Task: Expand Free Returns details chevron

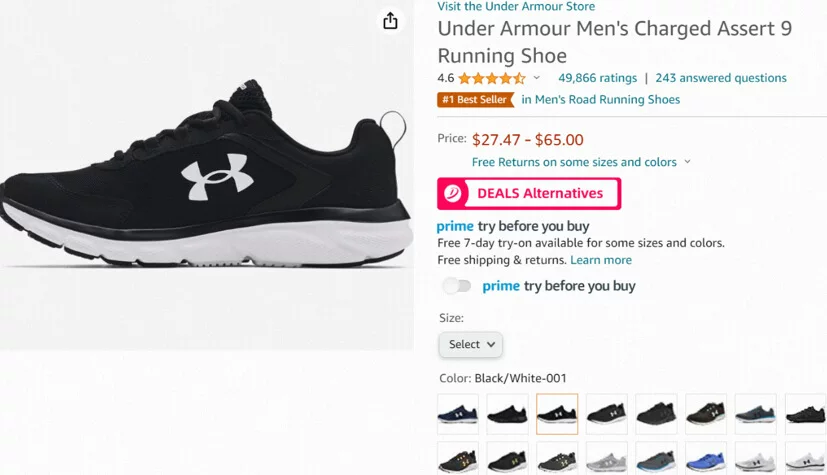Action: pos(688,162)
